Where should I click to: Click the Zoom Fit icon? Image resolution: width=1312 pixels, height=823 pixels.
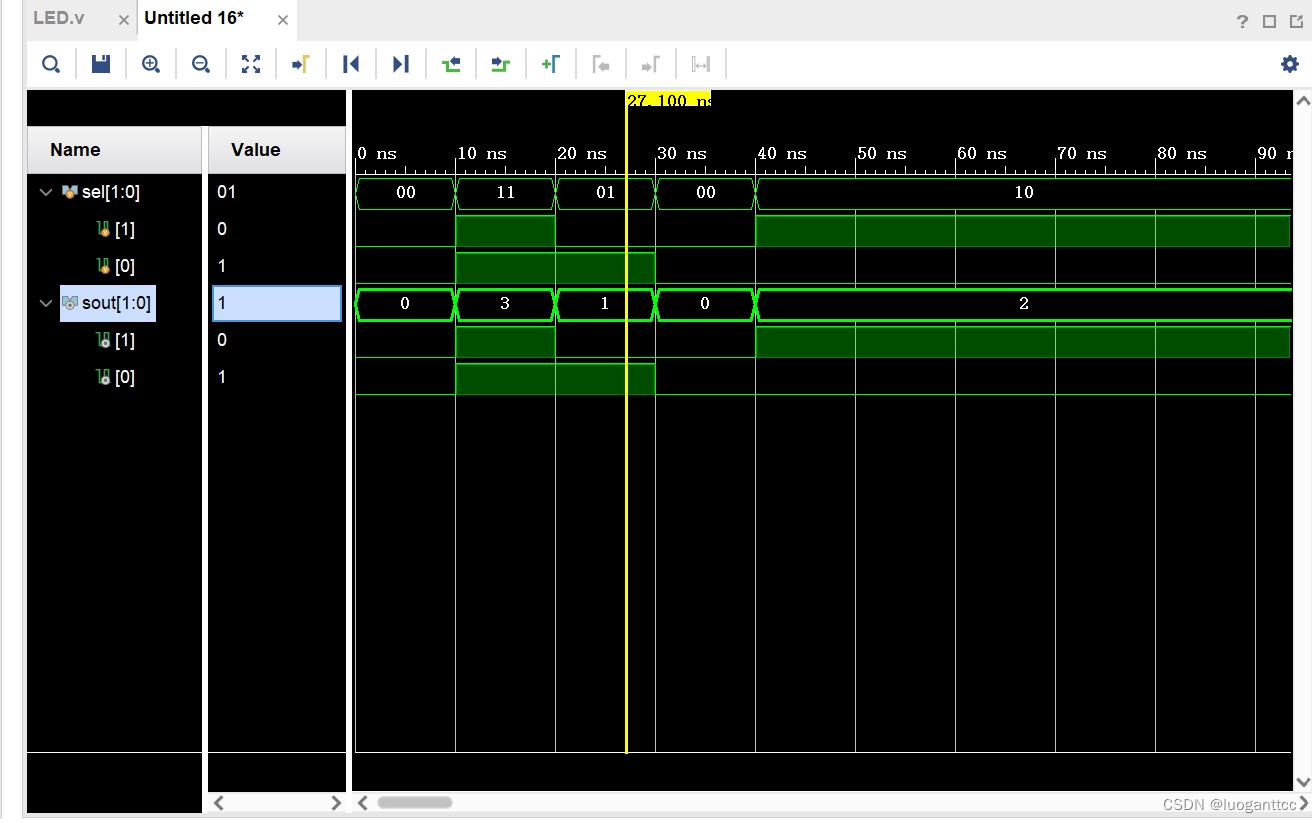(x=251, y=64)
